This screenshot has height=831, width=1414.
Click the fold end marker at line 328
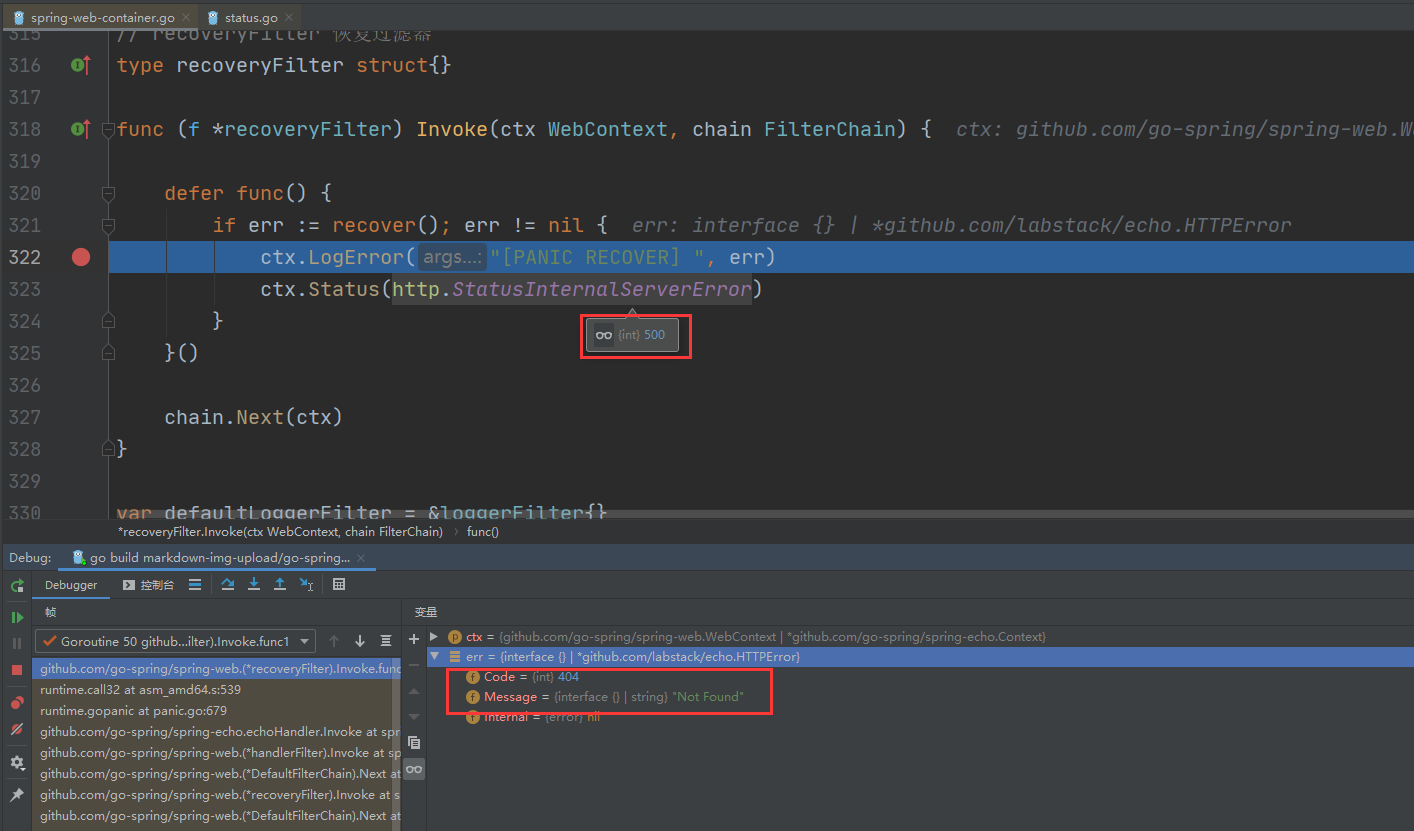click(108, 449)
